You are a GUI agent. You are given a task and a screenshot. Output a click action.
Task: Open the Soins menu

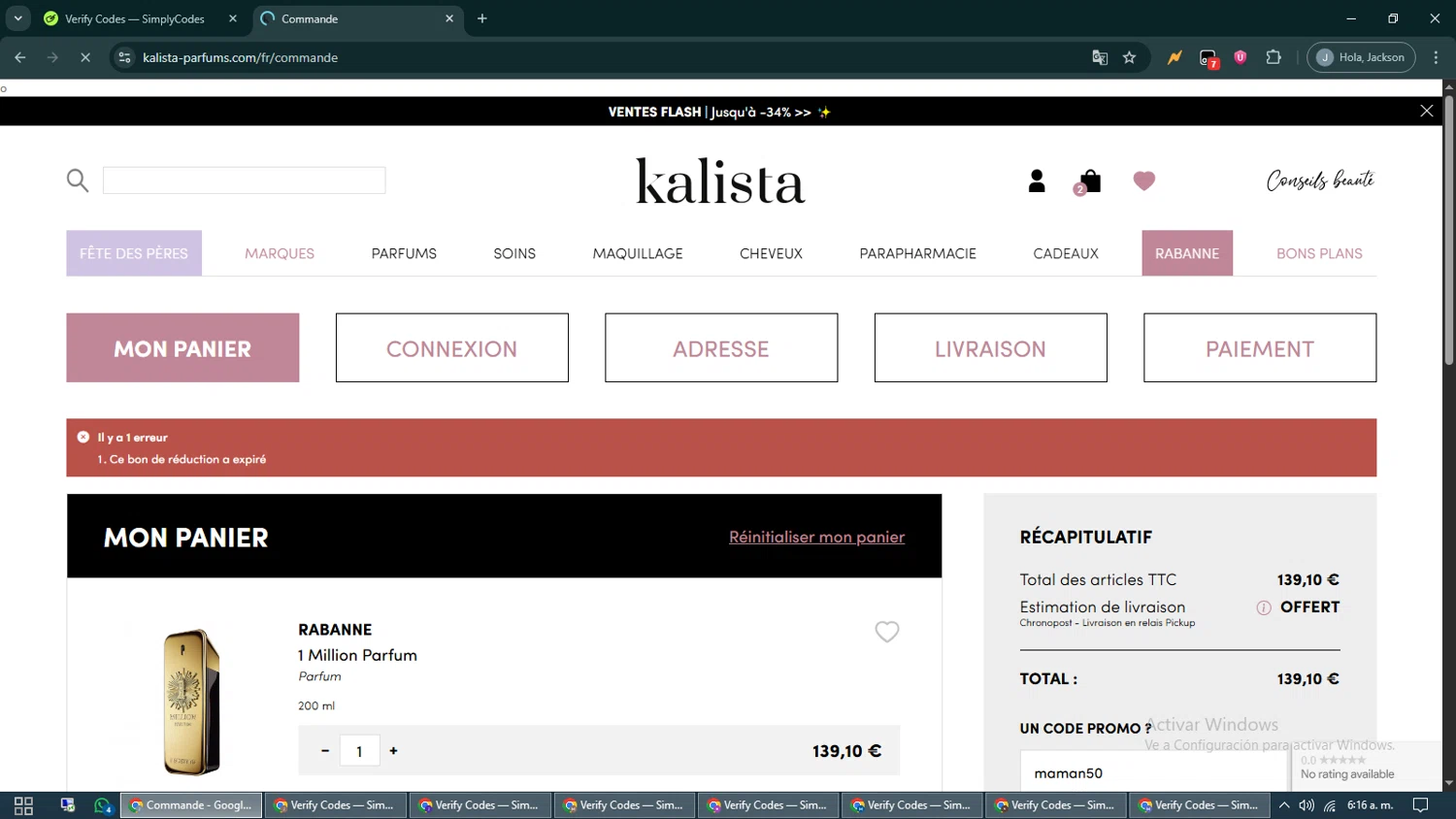[x=514, y=253]
